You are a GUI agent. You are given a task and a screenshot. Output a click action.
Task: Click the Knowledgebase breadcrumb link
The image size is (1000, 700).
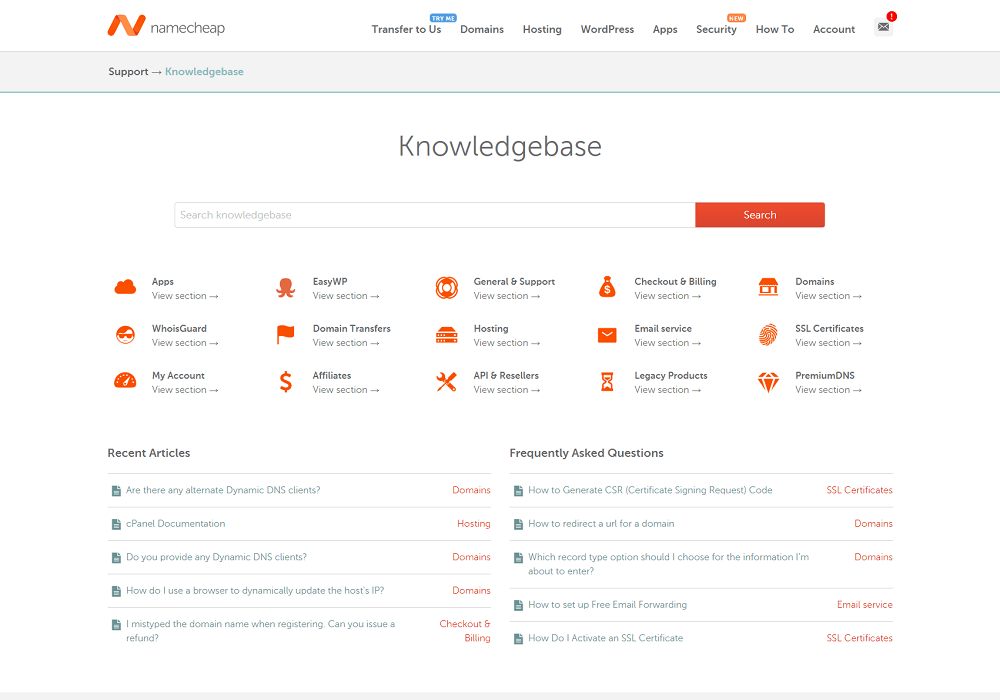[204, 71]
